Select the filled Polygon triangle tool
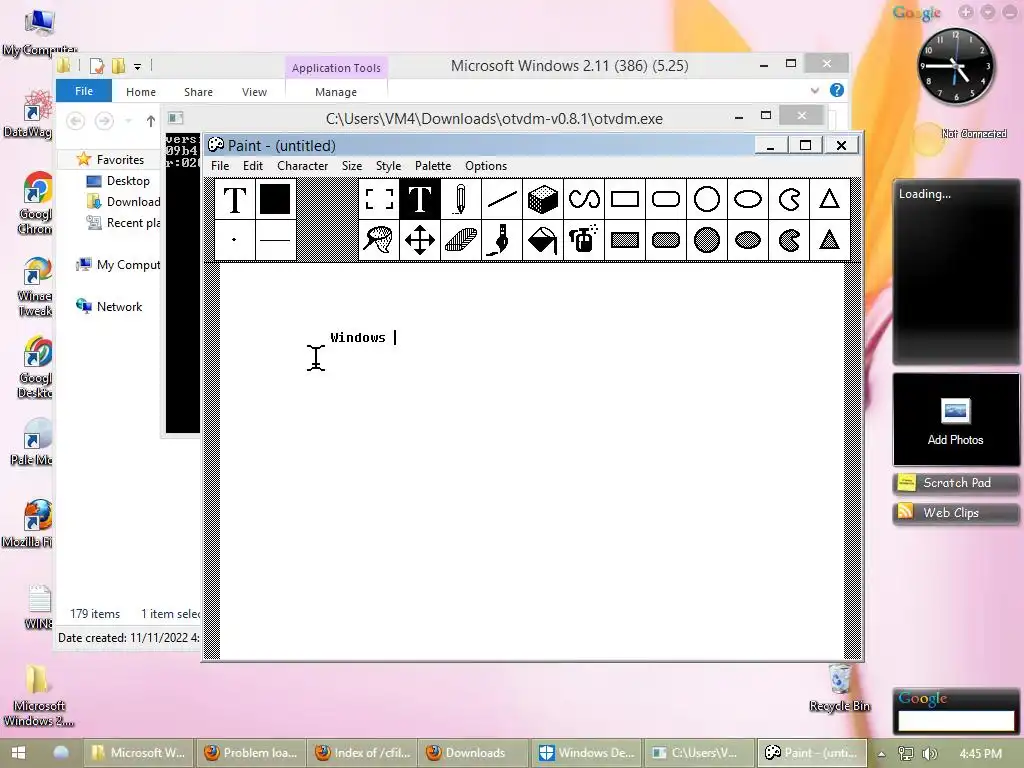 [x=830, y=240]
